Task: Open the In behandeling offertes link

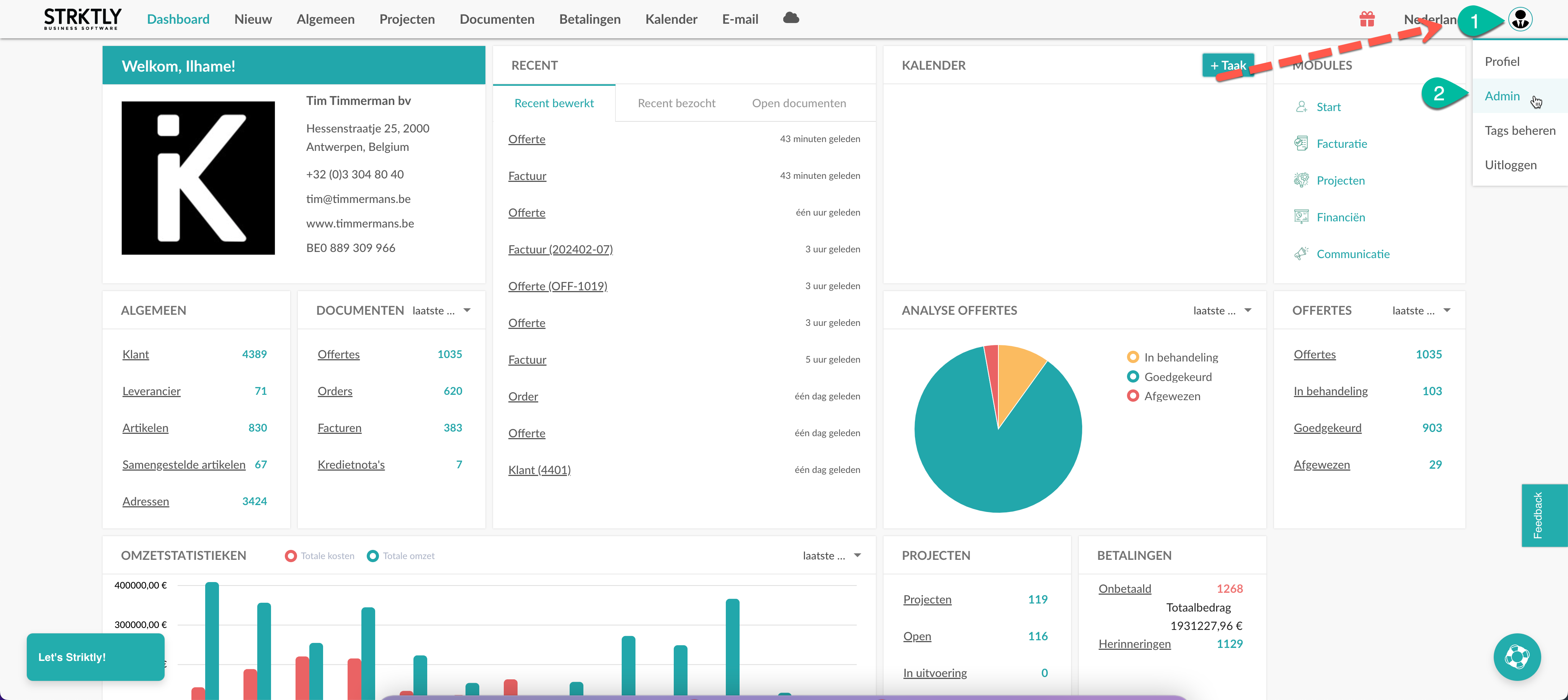Action: 1331,391
